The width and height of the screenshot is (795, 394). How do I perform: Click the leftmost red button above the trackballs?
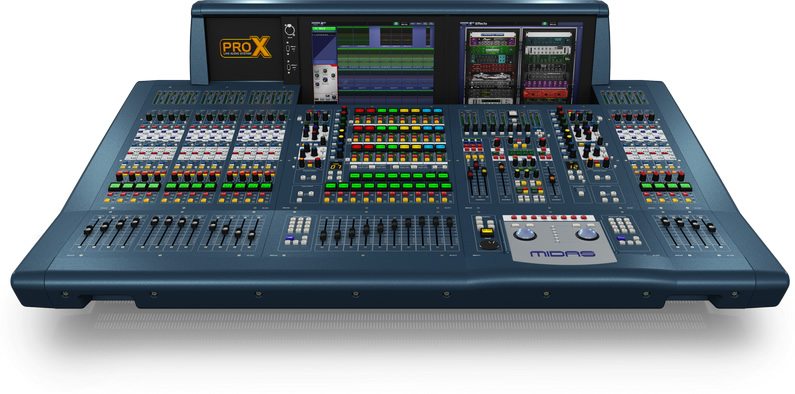514,218
